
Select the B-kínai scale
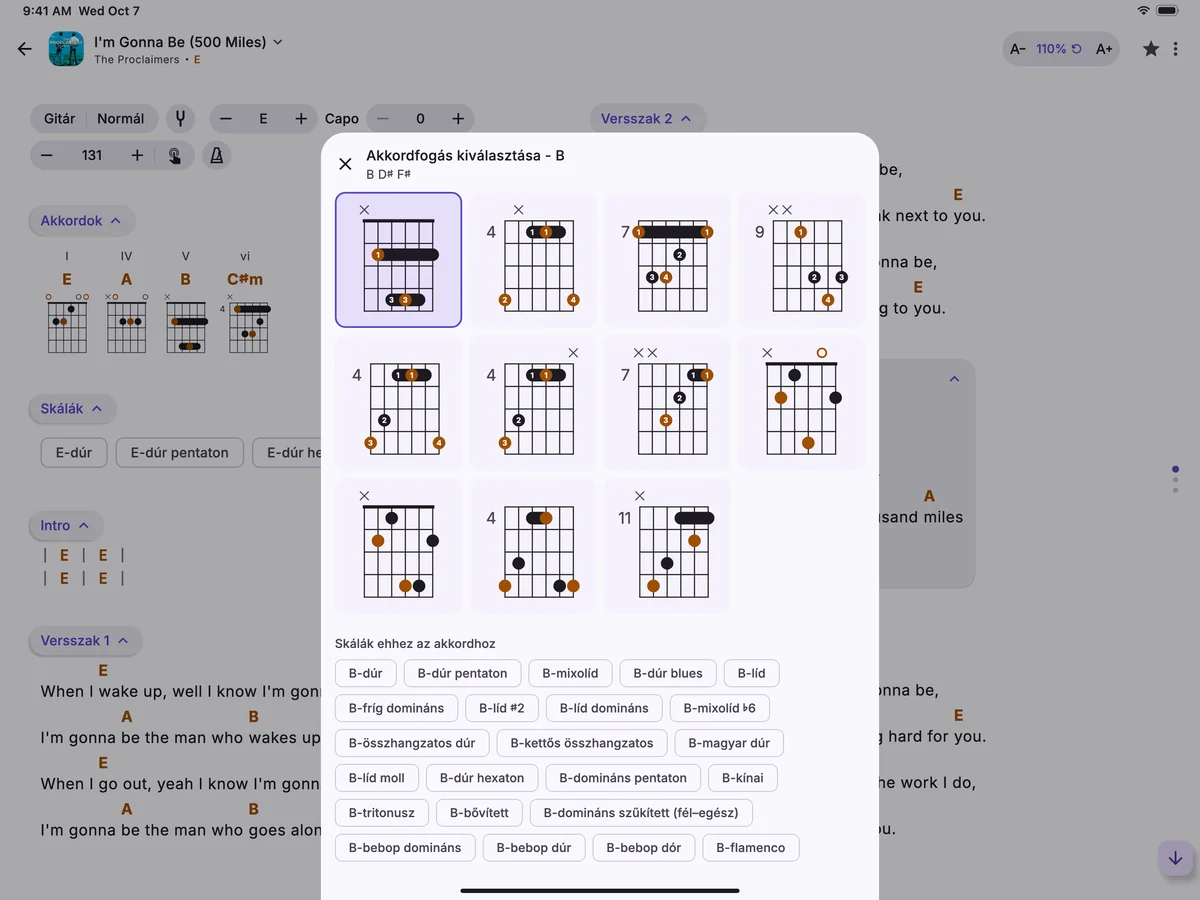point(743,778)
